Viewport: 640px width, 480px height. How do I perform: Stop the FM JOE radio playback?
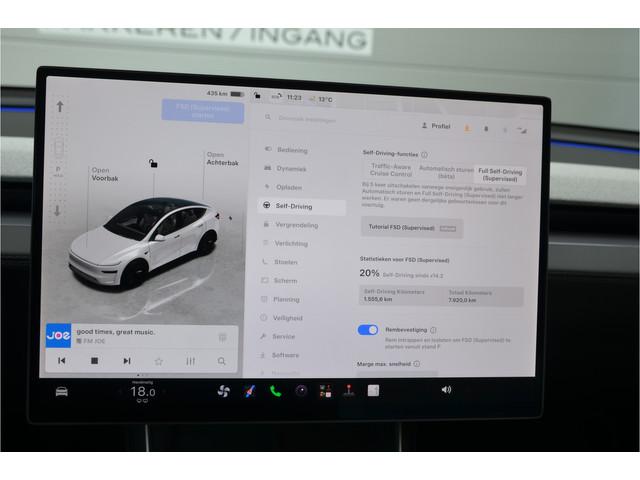94,361
